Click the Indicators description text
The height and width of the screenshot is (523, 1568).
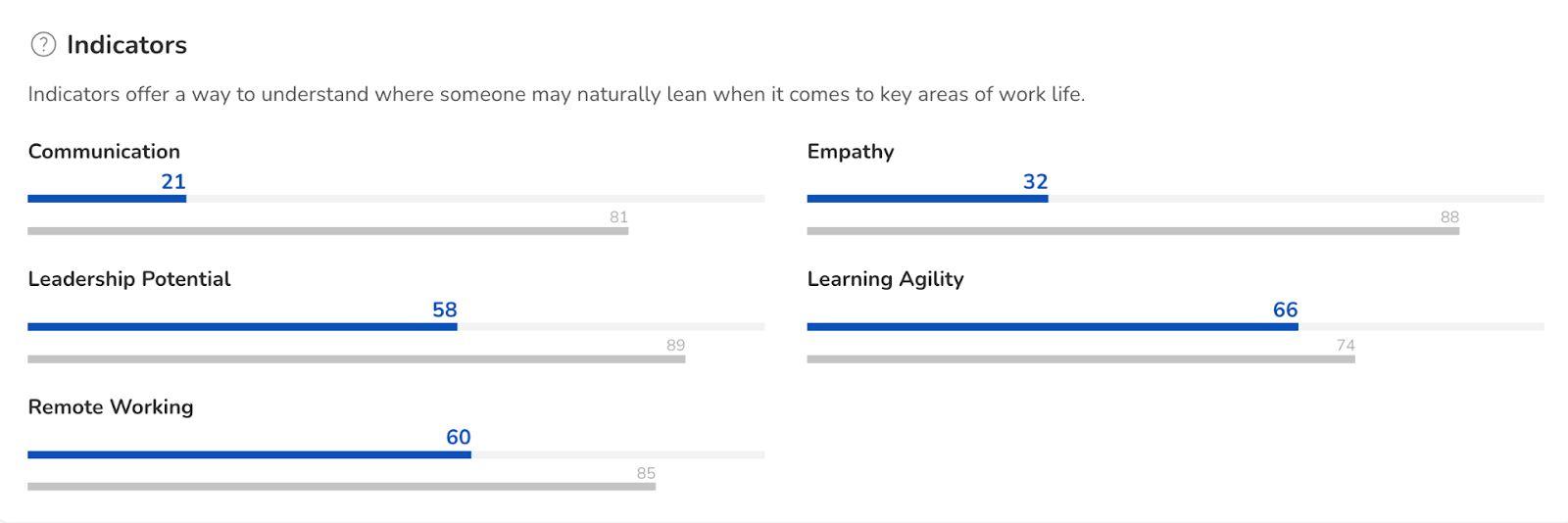click(x=556, y=95)
